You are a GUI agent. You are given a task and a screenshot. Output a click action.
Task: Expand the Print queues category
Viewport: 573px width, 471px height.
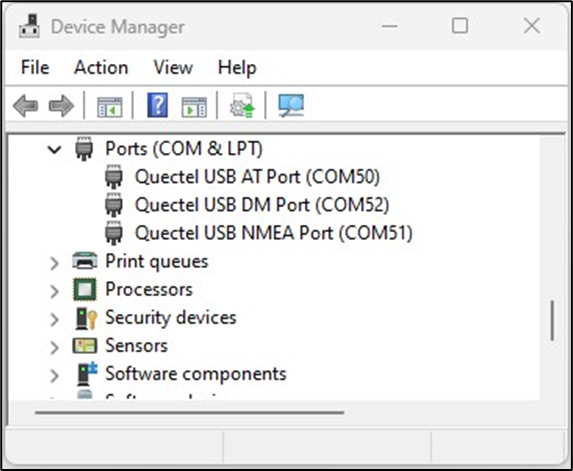tap(54, 263)
